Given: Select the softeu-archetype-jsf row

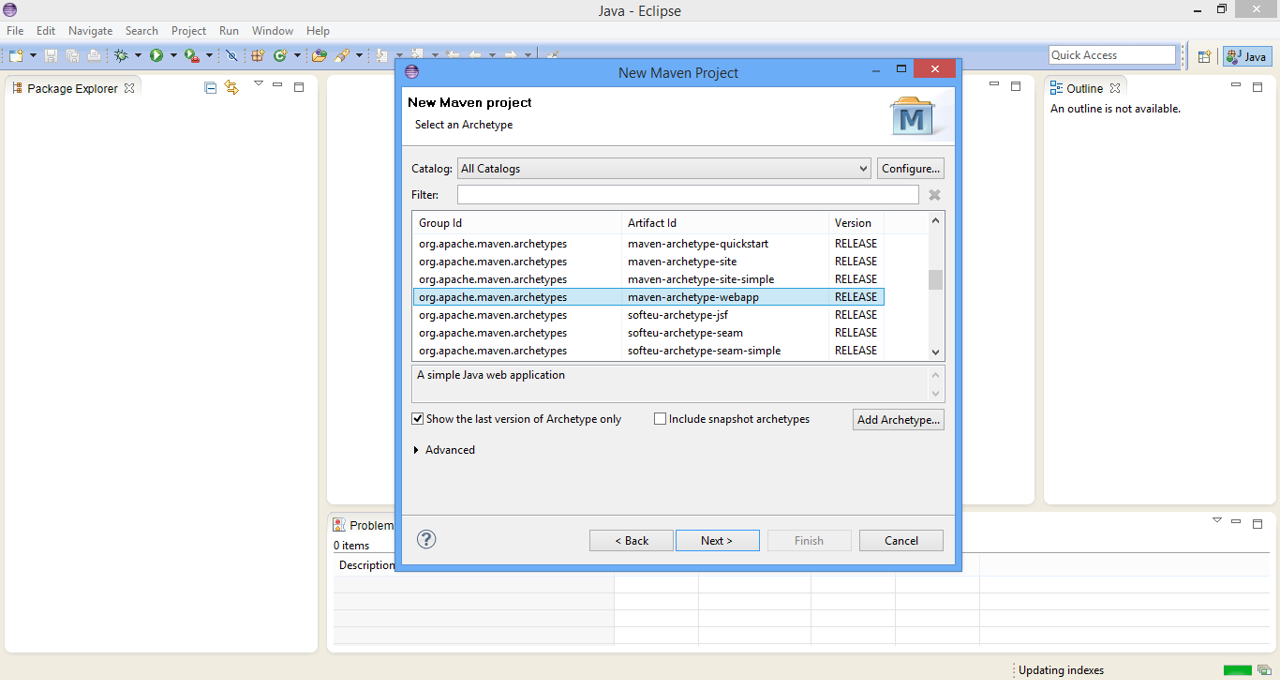Looking at the screenshot, I should tap(648, 315).
